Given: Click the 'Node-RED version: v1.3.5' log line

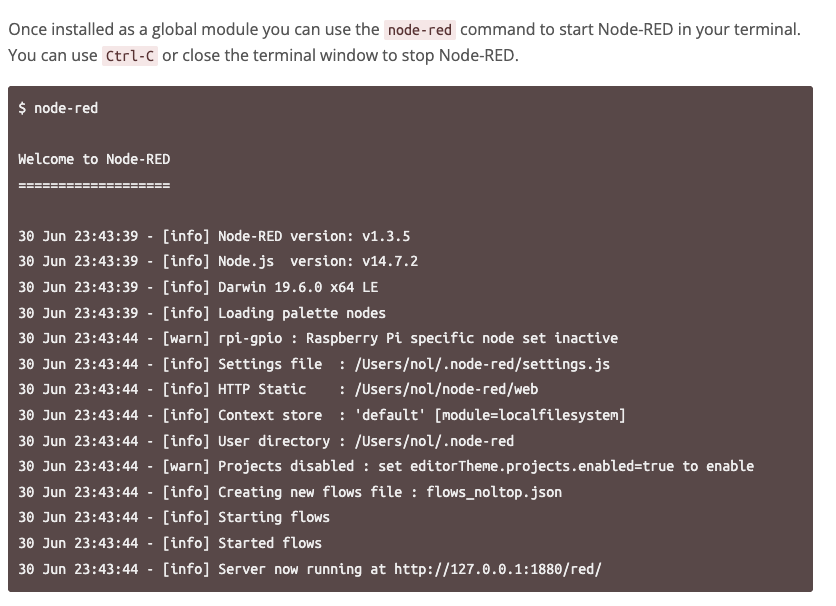Looking at the screenshot, I should [x=214, y=236].
